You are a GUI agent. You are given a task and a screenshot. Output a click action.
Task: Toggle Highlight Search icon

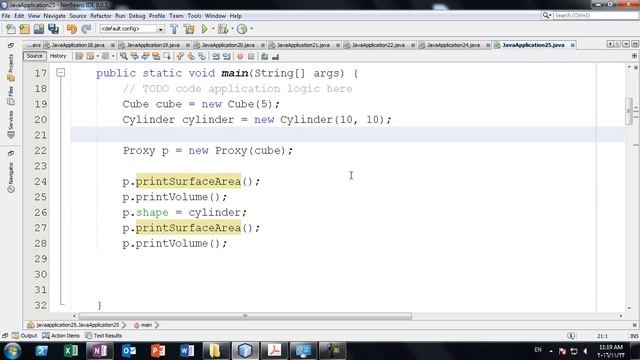[156, 56]
